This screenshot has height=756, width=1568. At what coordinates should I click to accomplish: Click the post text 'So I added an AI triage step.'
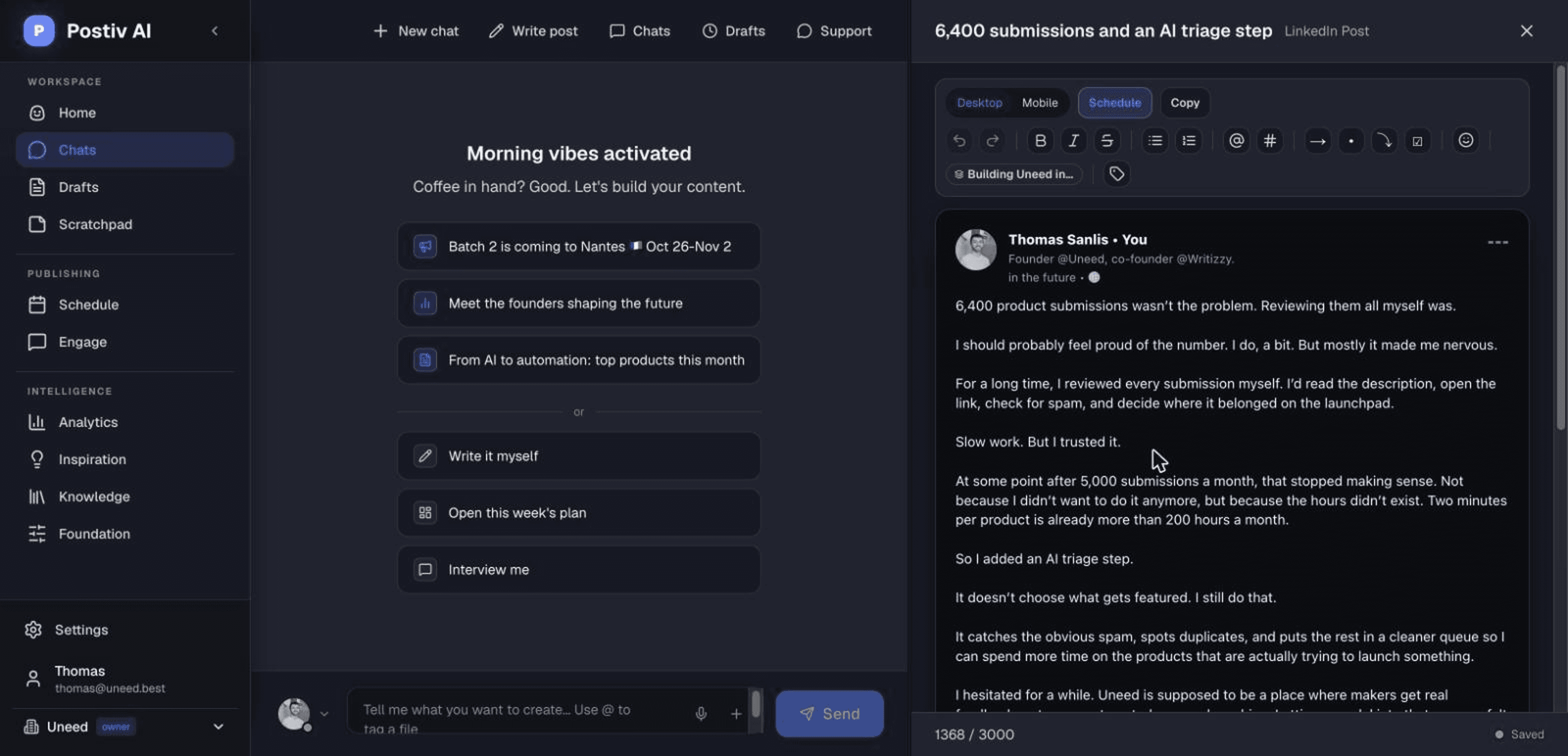point(1044,558)
